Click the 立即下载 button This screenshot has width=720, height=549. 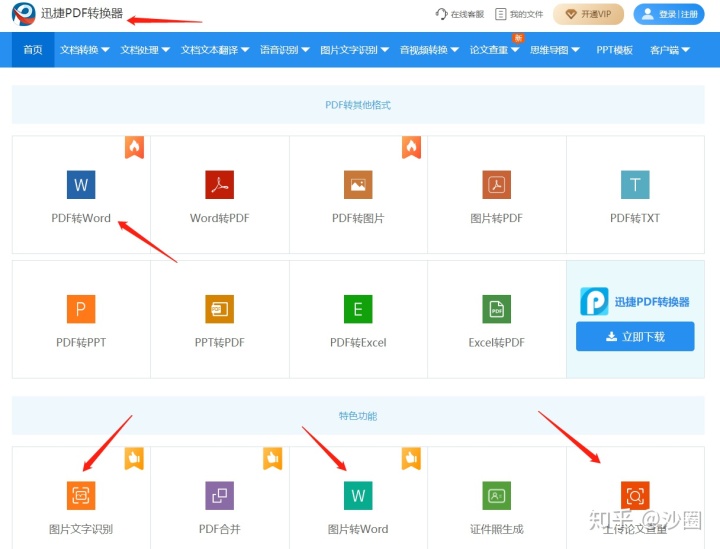tap(635, 336)
